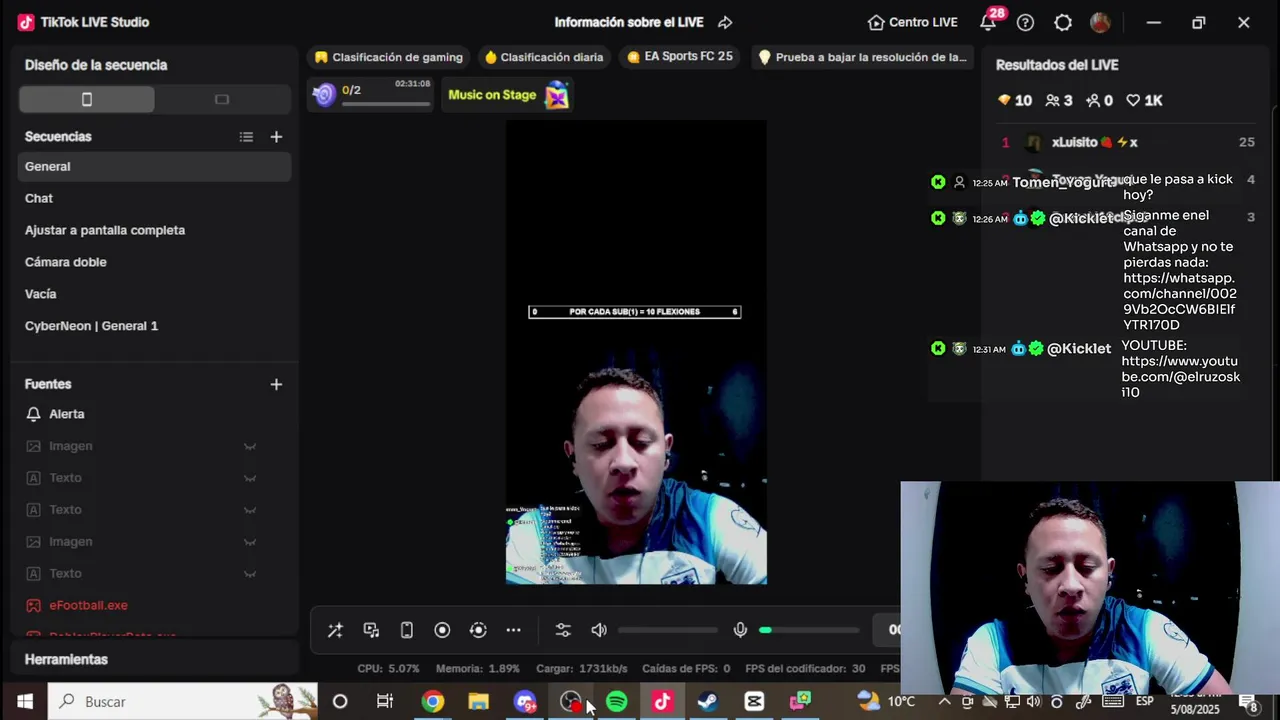1280x720 pixels.
Task: Open the weather widget showing 10°C
Action: click(x=886, y=702)
